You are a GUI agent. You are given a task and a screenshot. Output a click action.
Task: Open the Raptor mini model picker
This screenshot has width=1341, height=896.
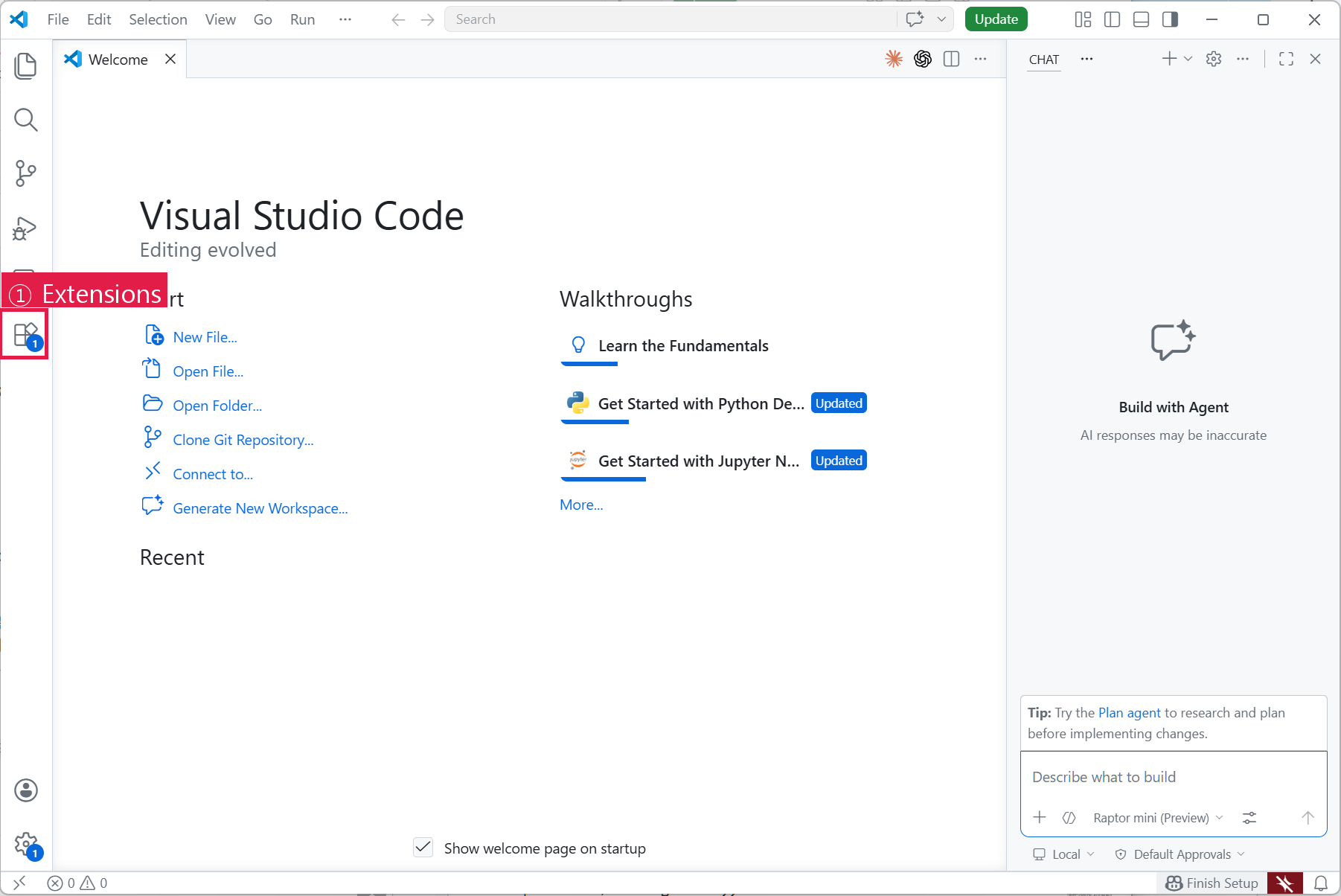(x=1158, y=818)
